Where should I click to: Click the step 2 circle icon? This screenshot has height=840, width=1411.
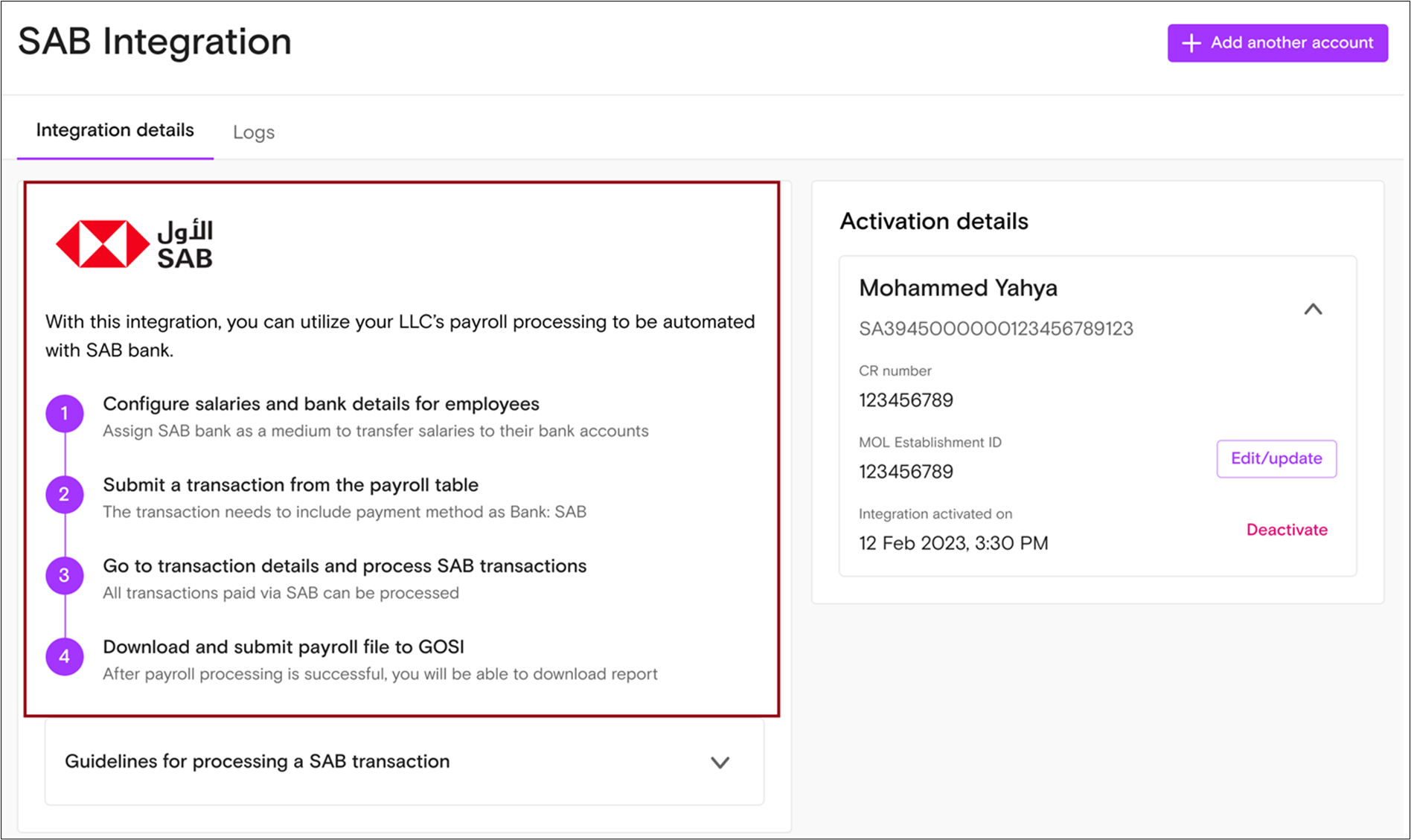[x=65, y=495]
